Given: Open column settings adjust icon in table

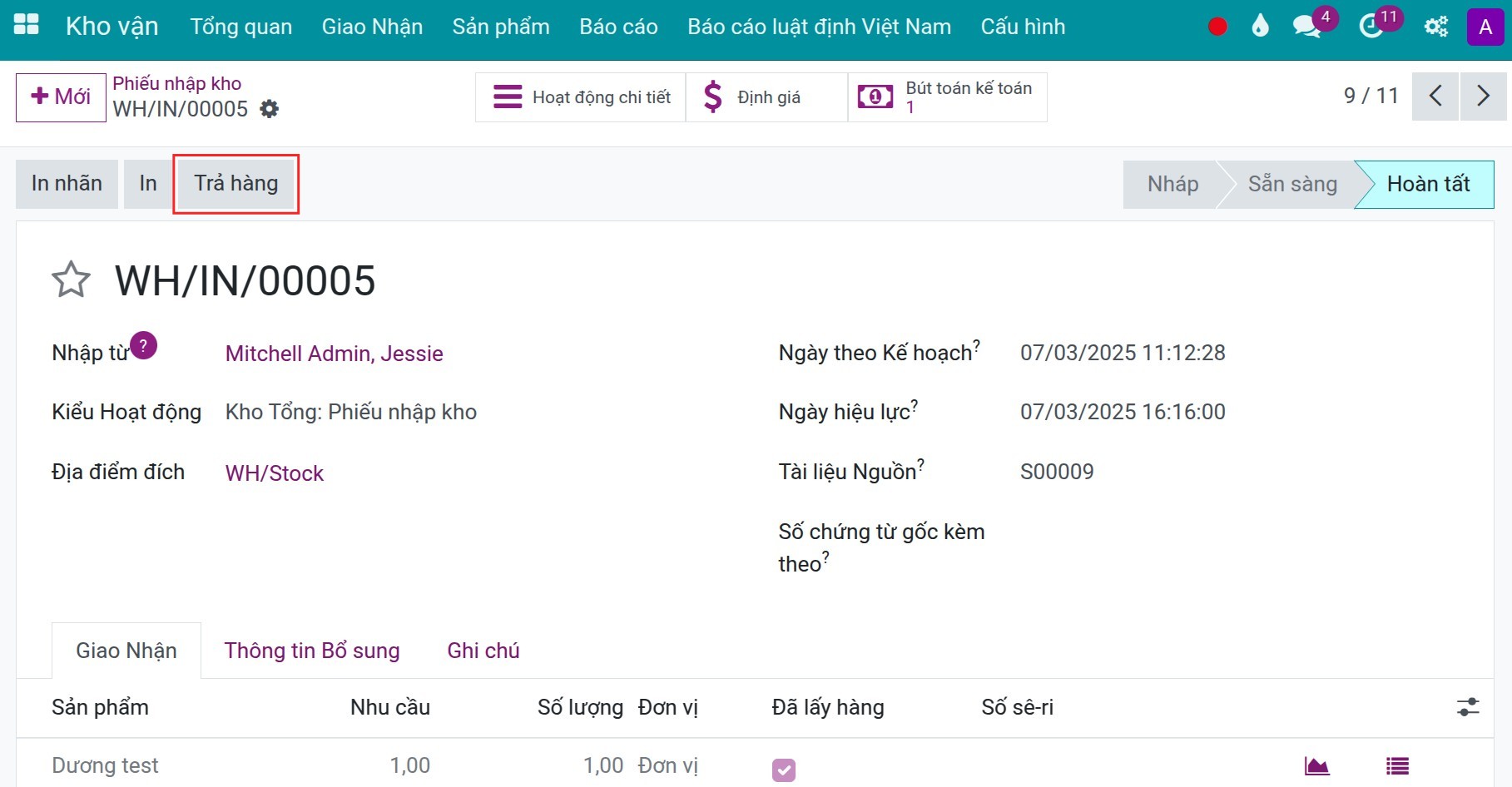Looking at the screenshot, I should pyautogui.click(x=1468, y=707).
